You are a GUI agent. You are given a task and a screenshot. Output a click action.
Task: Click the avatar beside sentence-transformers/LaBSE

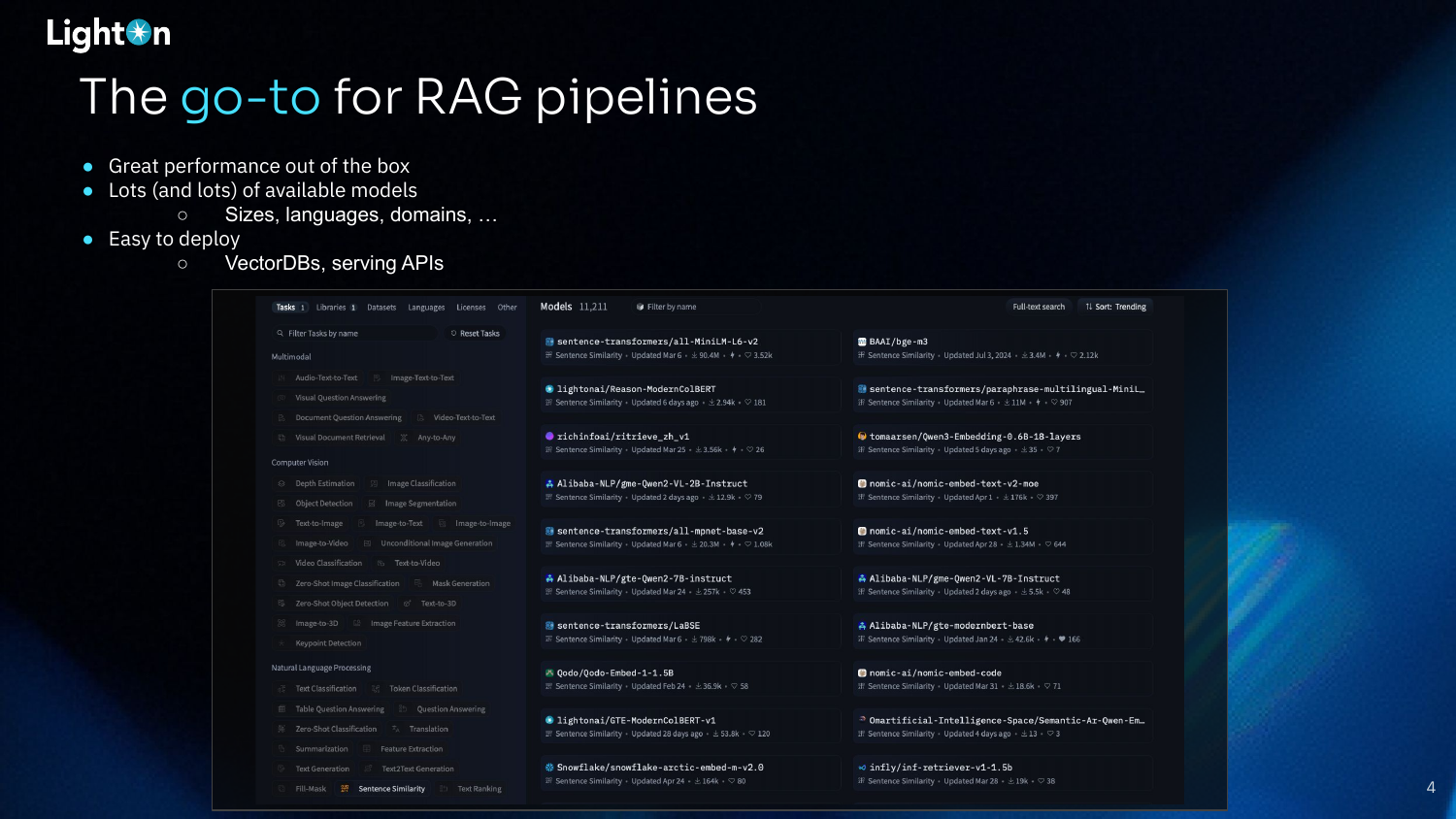[x=549, y=626]
